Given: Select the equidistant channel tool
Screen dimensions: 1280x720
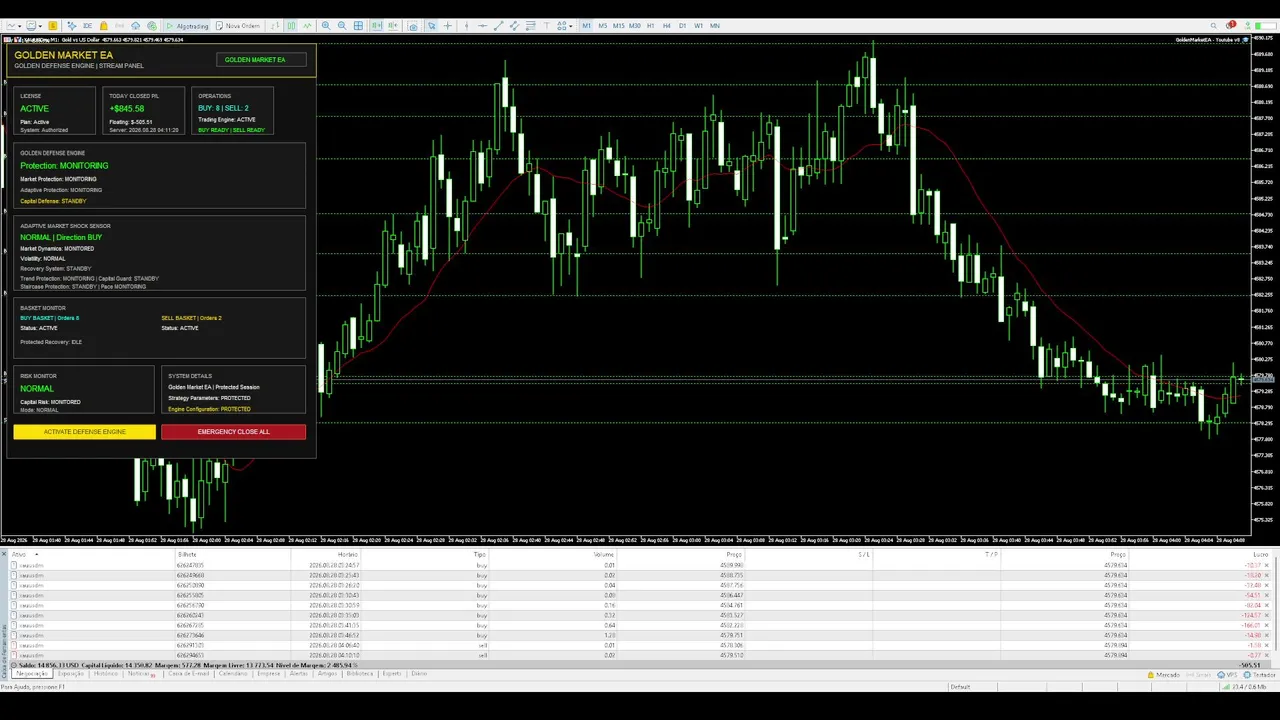Looking at the screenshot, I should [x=515, y=25].
